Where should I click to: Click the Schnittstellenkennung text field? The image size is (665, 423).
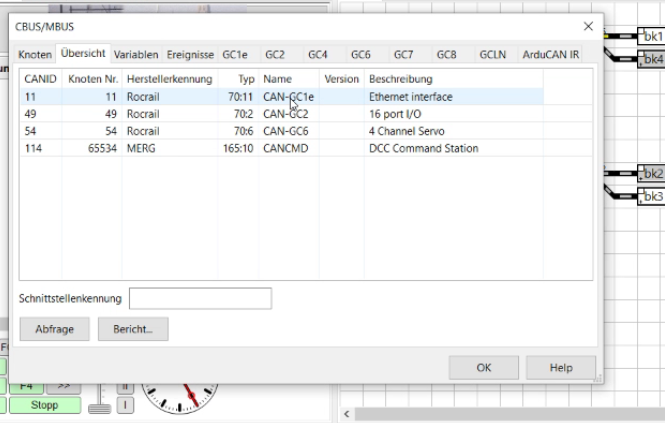pos(200,298)
